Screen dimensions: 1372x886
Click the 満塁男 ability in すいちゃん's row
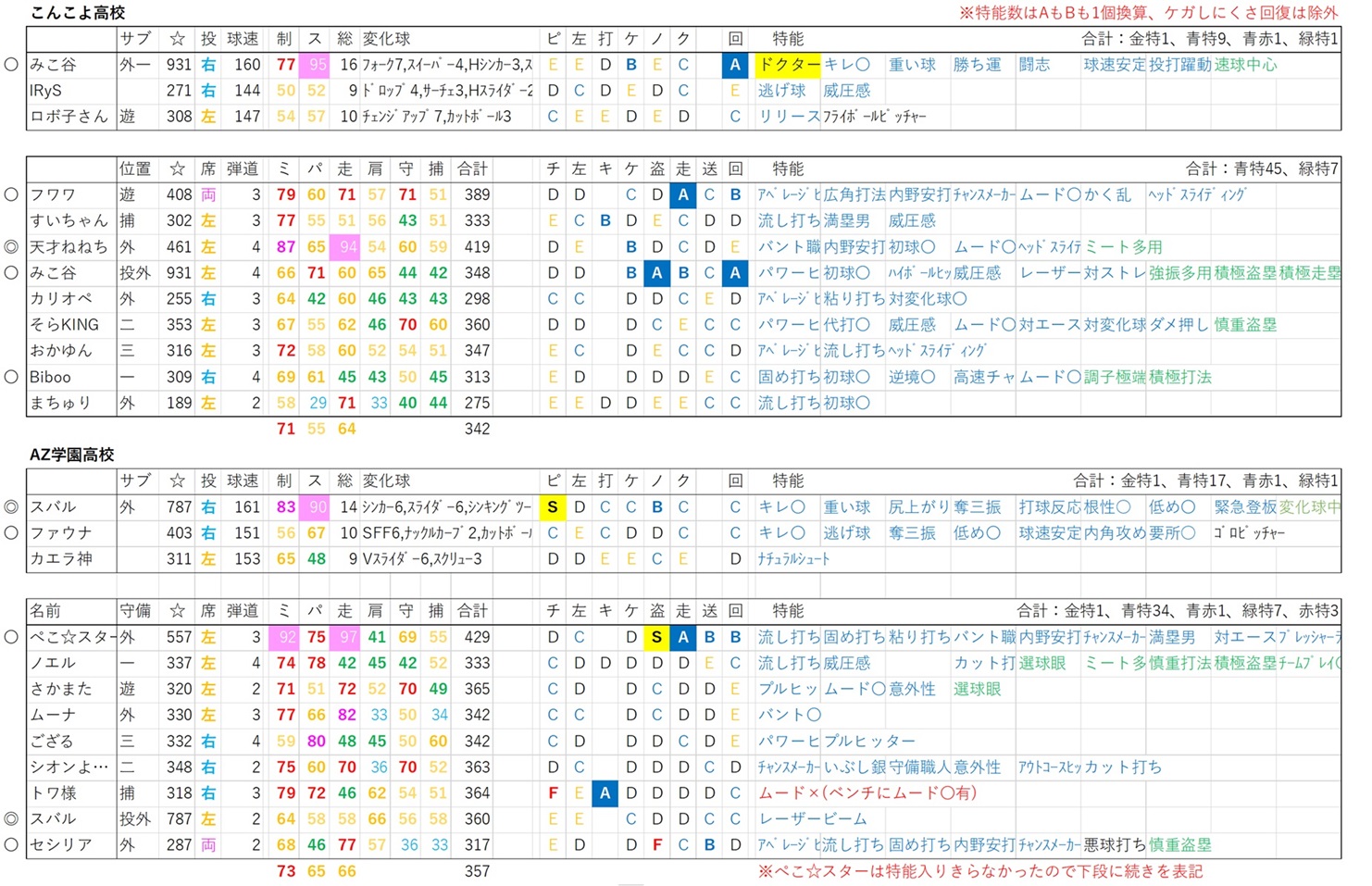tap(846, 220)
